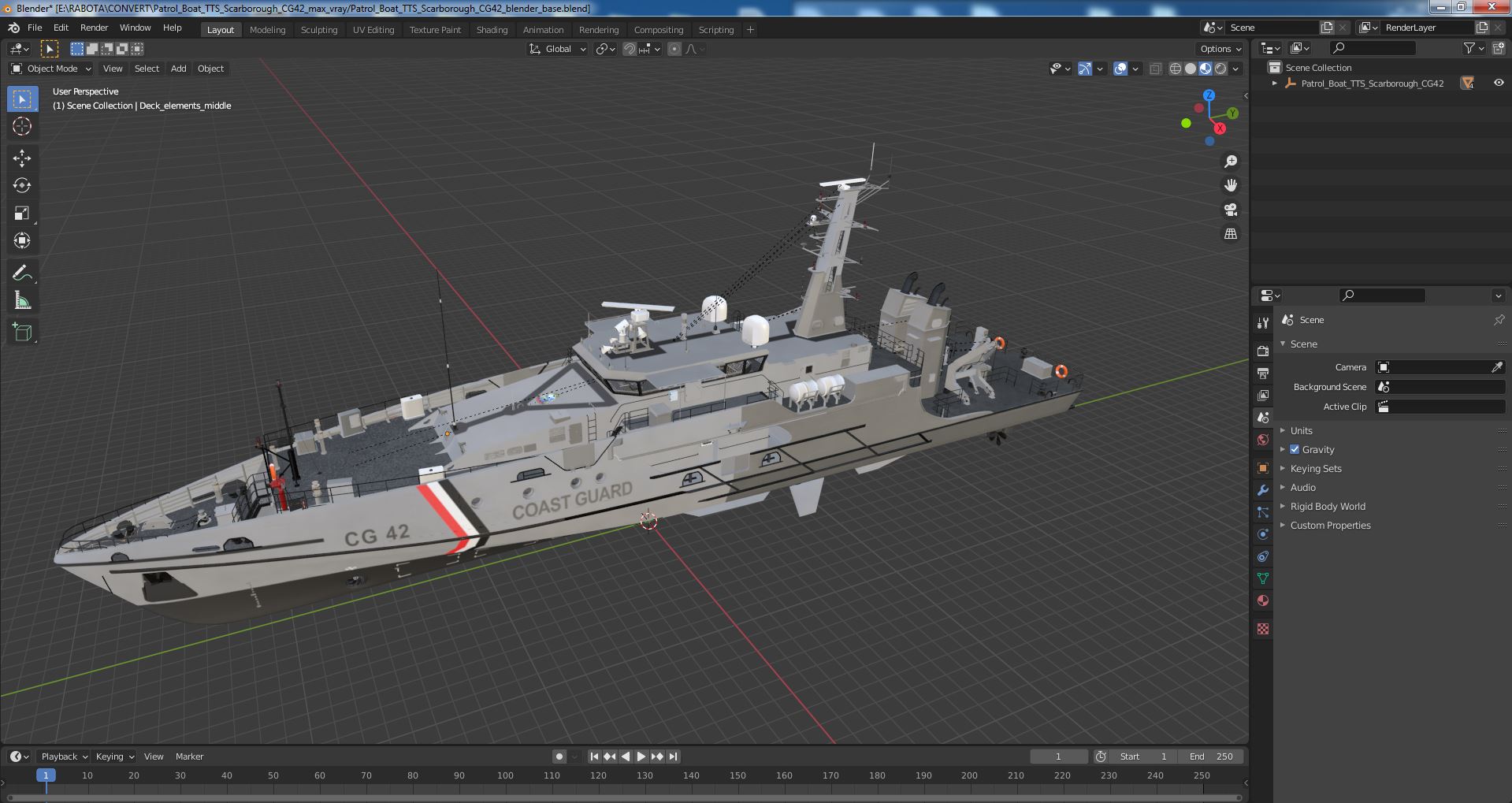Select the Select Box tool

22,99
